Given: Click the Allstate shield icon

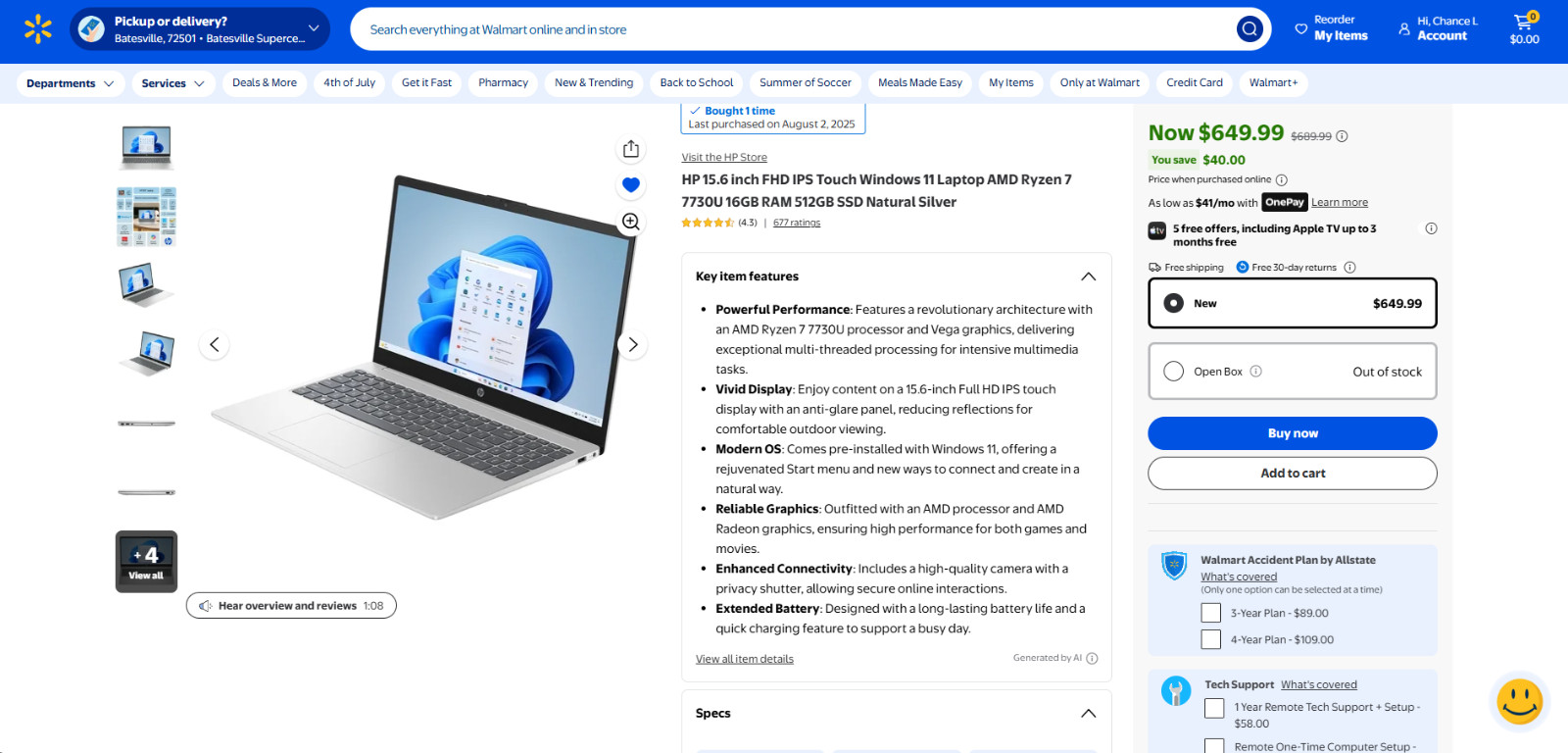Looking at the screenshot, I should tap(1174, 566).
